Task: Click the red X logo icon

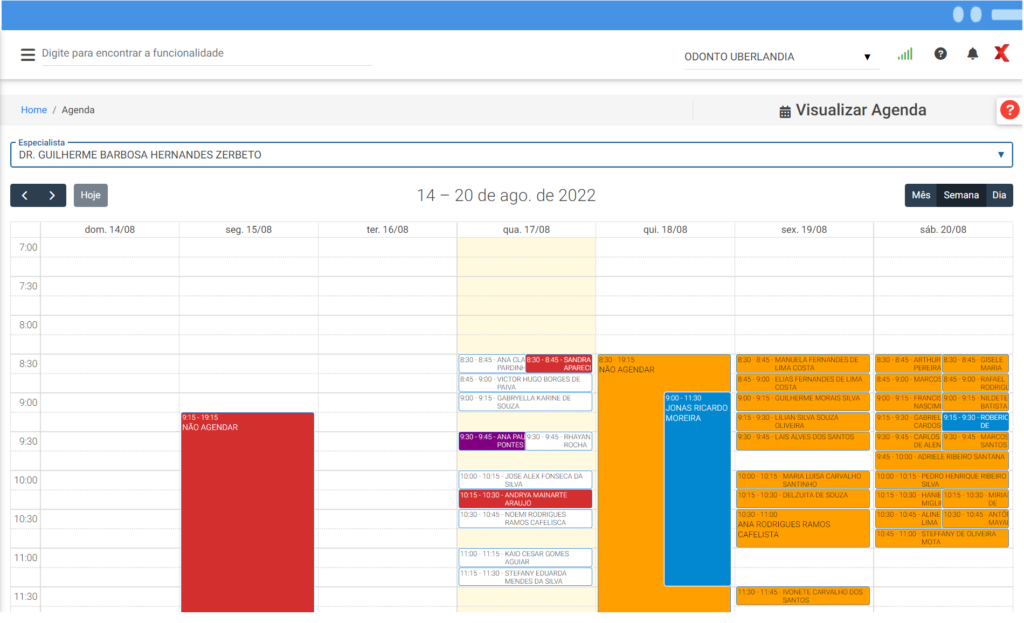Action: coord(1001,54)
